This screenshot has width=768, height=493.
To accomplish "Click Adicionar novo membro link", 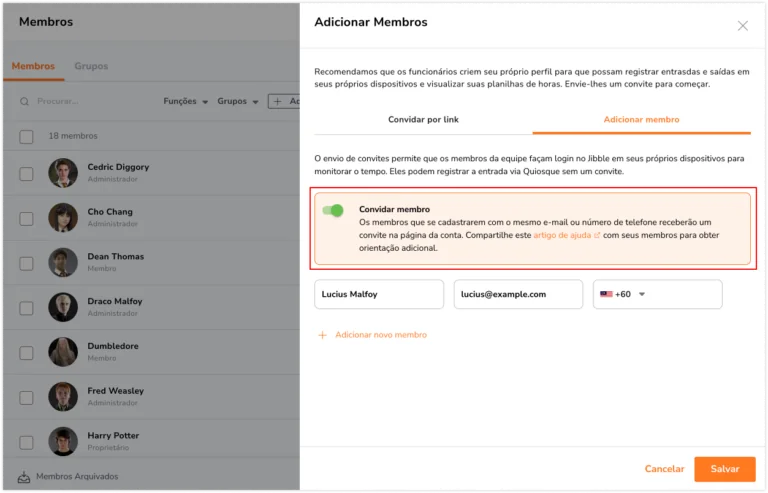I will (x=381, y=335).
